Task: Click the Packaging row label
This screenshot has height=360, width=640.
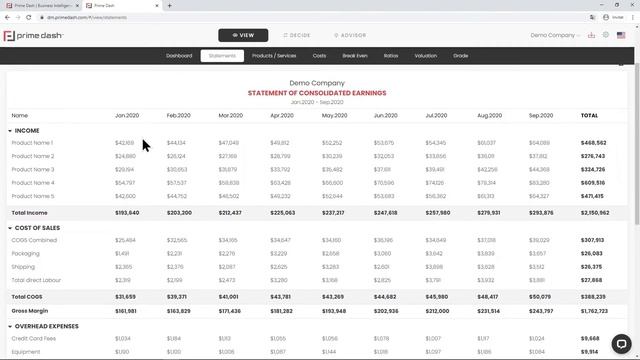Action: point(25,254)
